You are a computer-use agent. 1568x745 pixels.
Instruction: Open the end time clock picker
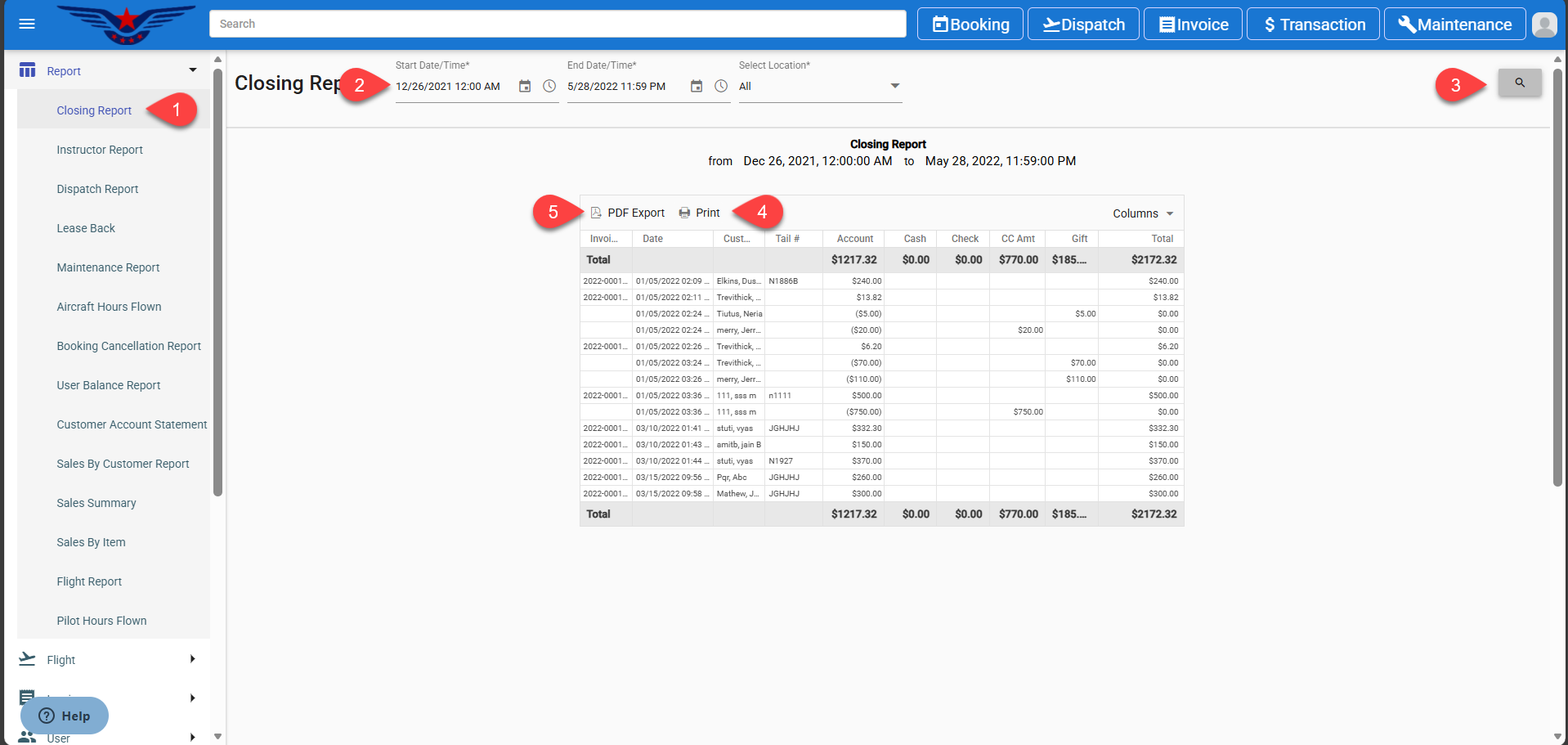[x=721, y=87]
